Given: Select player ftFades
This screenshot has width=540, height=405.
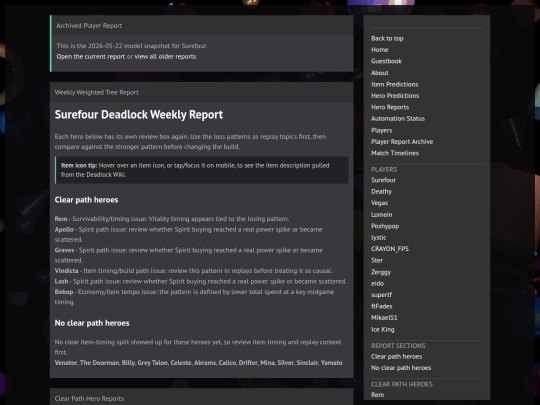Looking at the screenshot, I should (x=382, y=306).
